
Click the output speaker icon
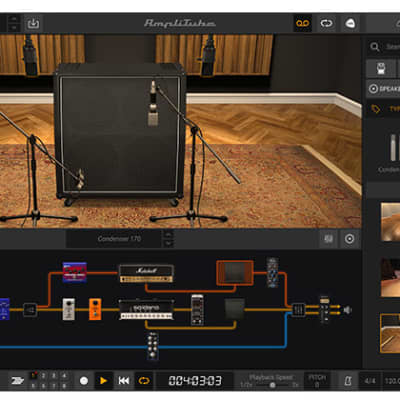(347, 310)
